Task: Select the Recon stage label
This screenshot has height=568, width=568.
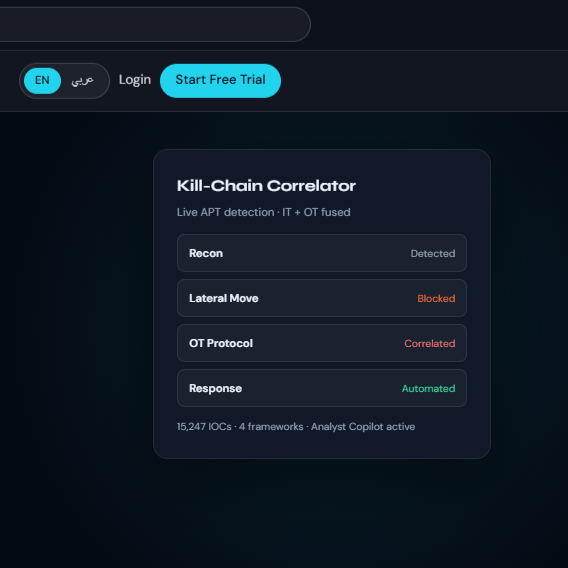Action: pos(206,253)
